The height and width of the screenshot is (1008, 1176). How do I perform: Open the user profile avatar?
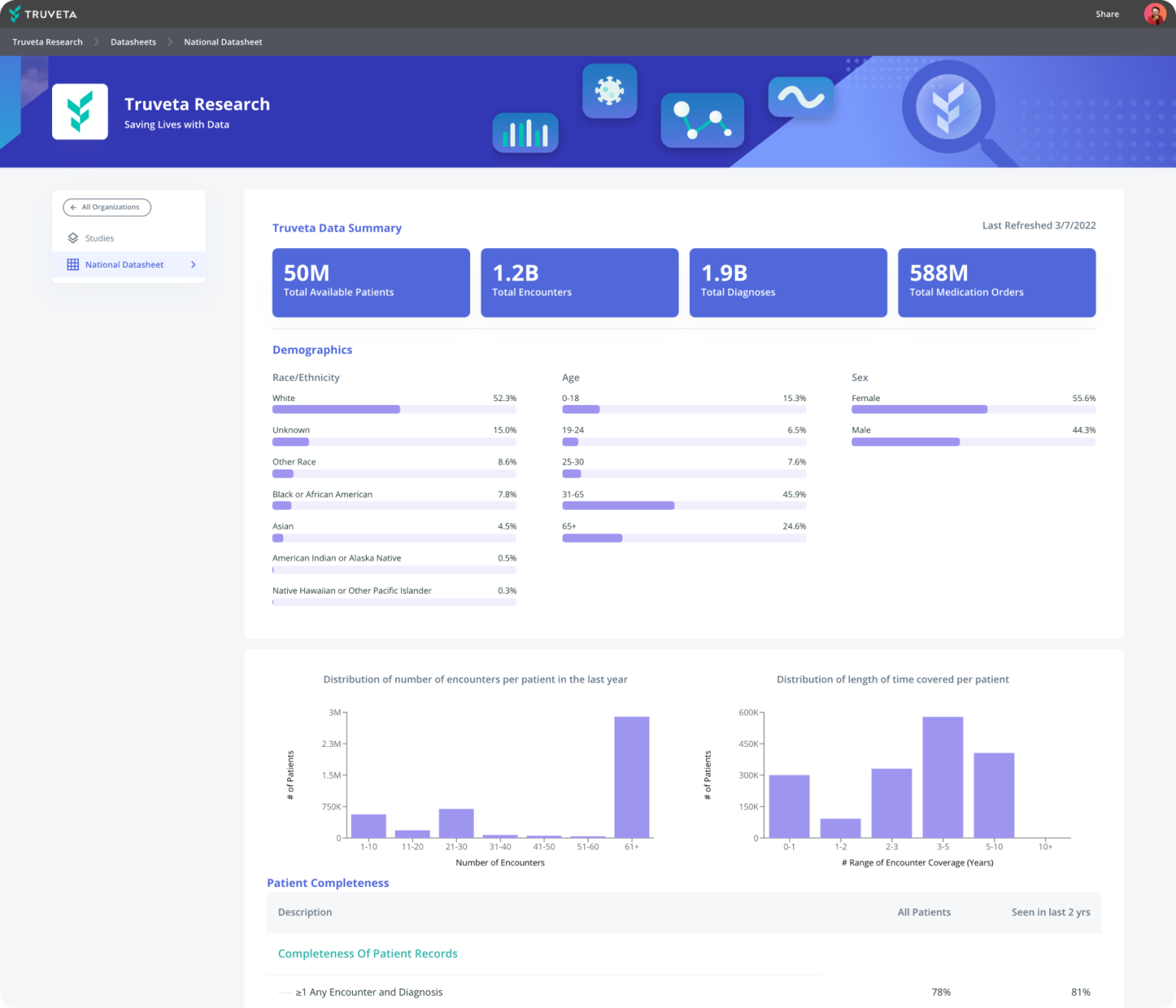point(1154,14)
